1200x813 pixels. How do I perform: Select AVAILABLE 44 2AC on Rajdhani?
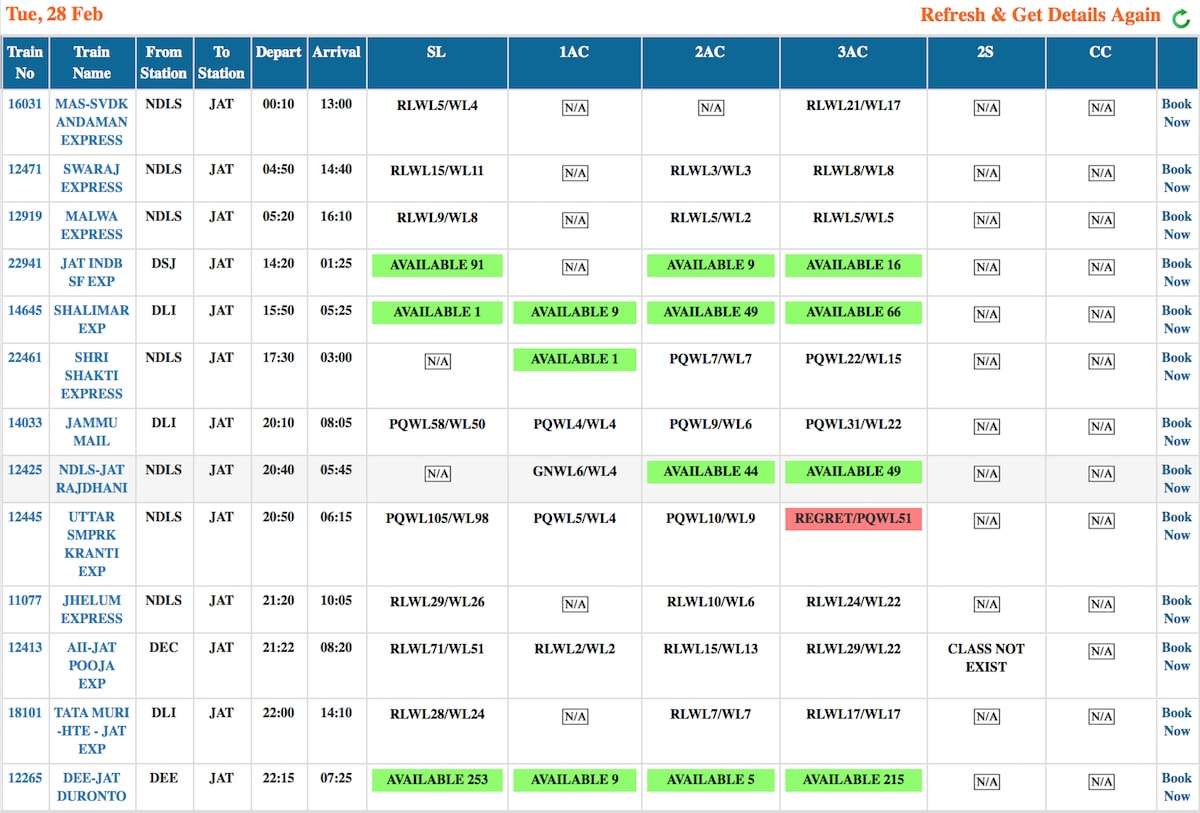tap(711, 471)
